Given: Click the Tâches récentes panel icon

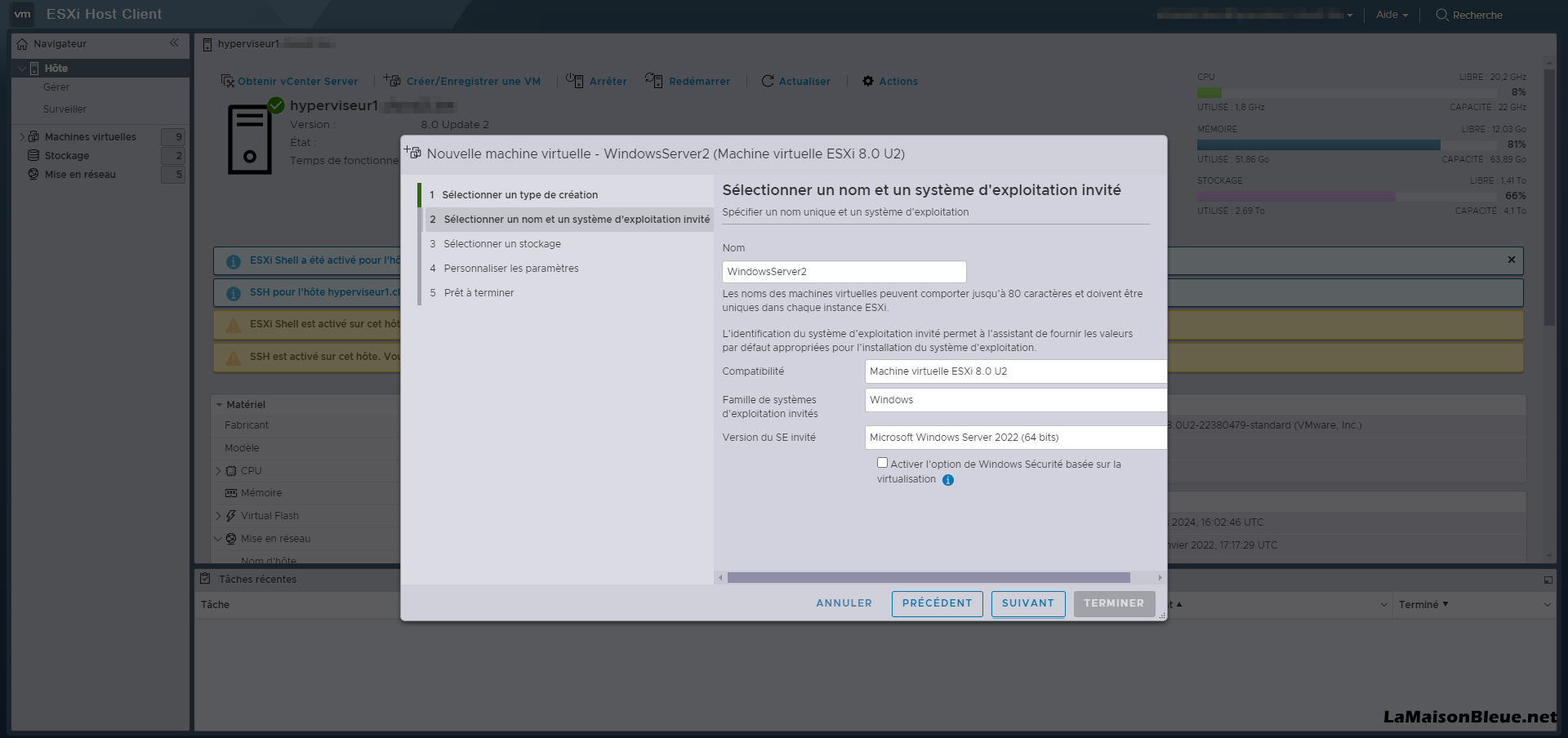Looking at the screenshot, I should click(206, 579).
